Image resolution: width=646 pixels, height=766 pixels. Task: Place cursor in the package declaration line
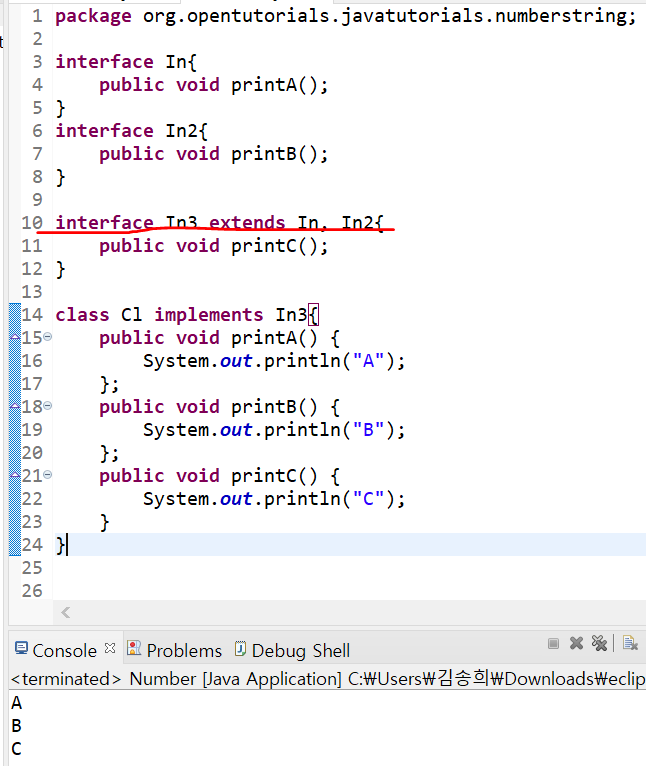346,16
